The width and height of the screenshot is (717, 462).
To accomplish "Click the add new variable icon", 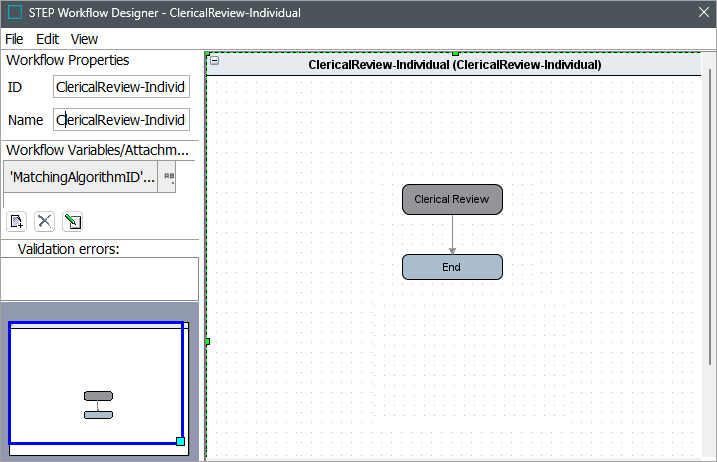I will point(16,221).
